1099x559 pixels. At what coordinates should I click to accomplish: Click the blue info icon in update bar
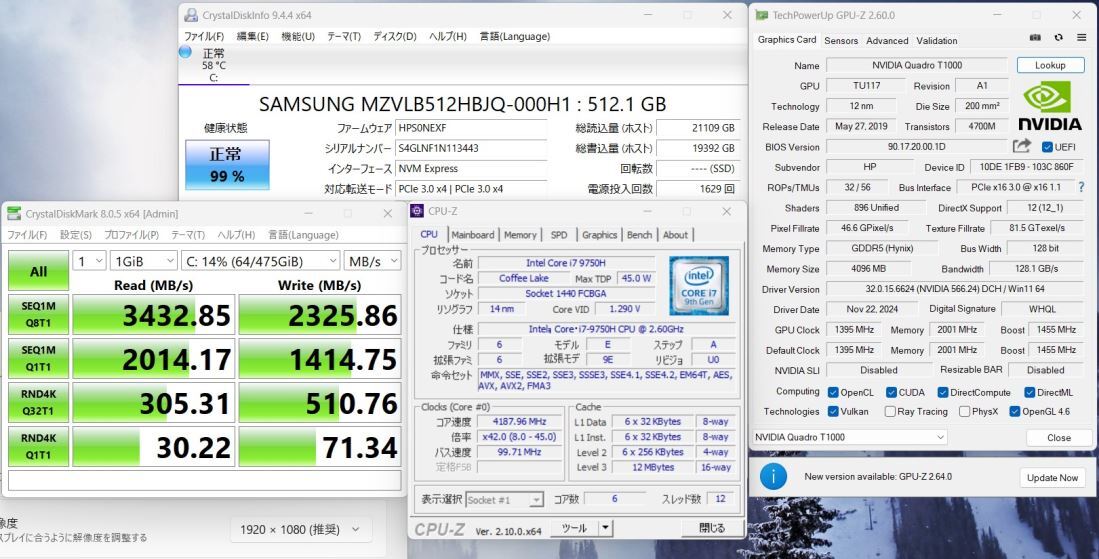[x=773, y=476]
